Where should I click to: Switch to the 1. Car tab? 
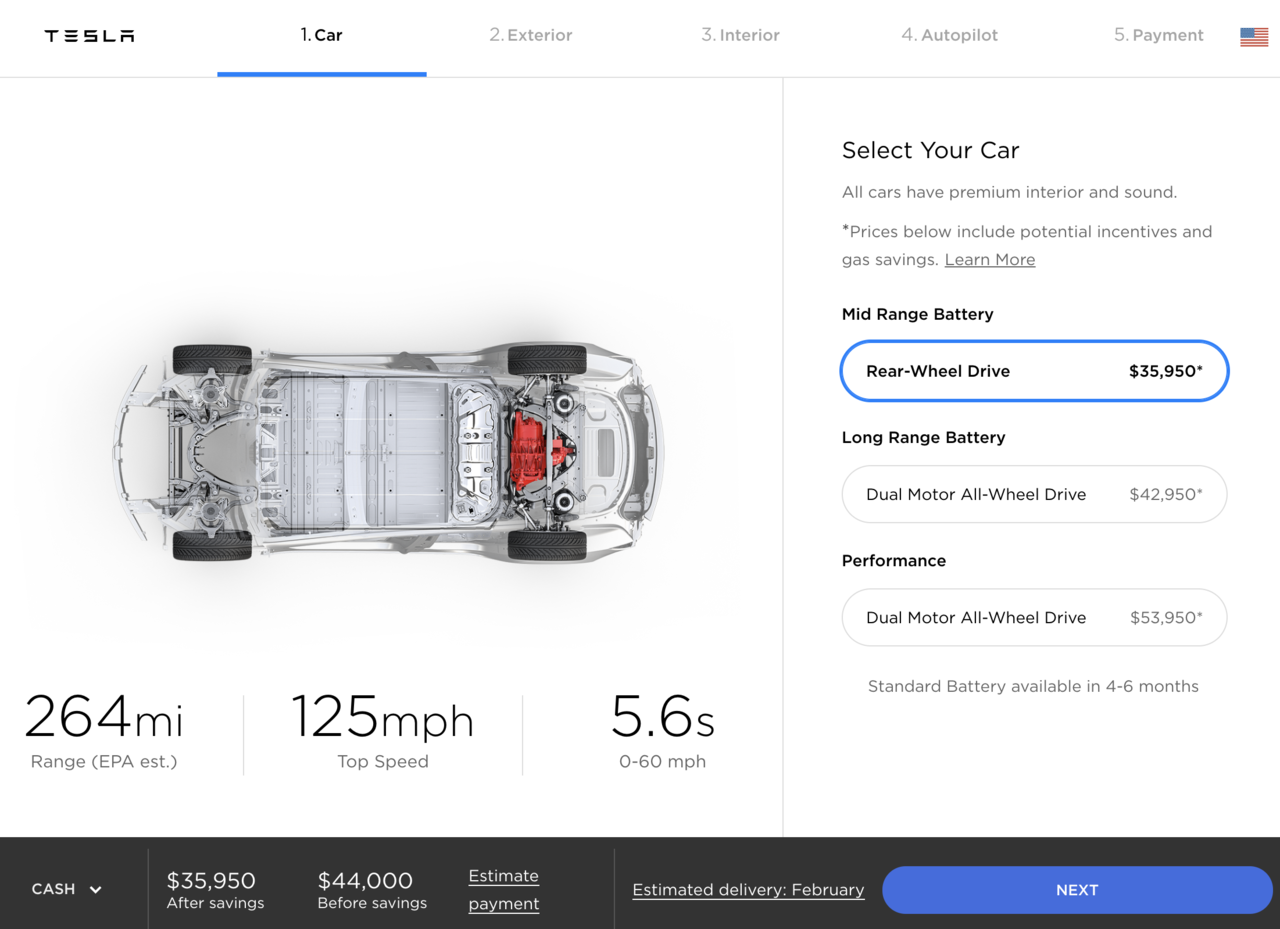click(321, 35)
